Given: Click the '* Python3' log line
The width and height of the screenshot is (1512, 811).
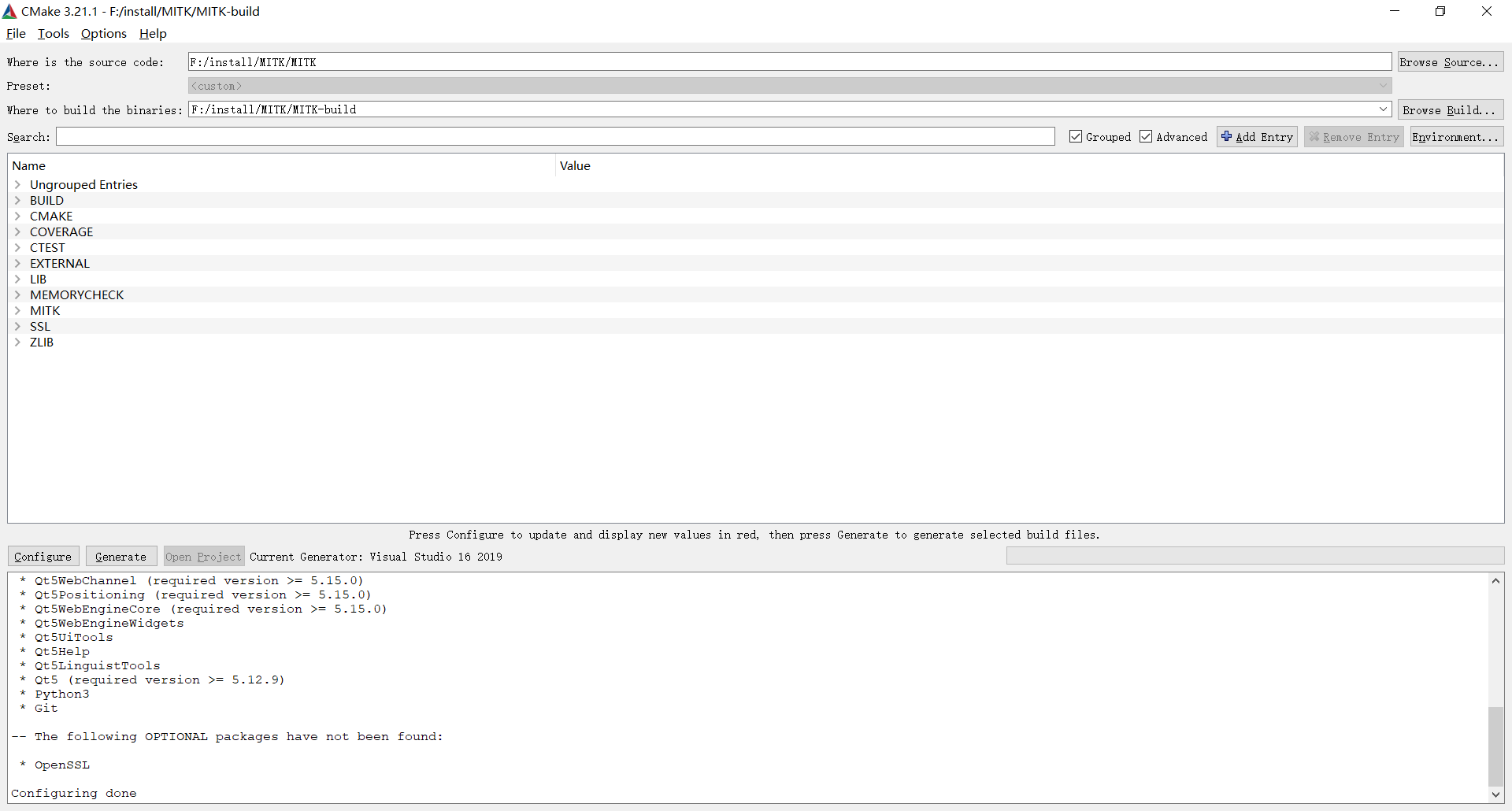Looking at the screenshot, I should point(54,694).
